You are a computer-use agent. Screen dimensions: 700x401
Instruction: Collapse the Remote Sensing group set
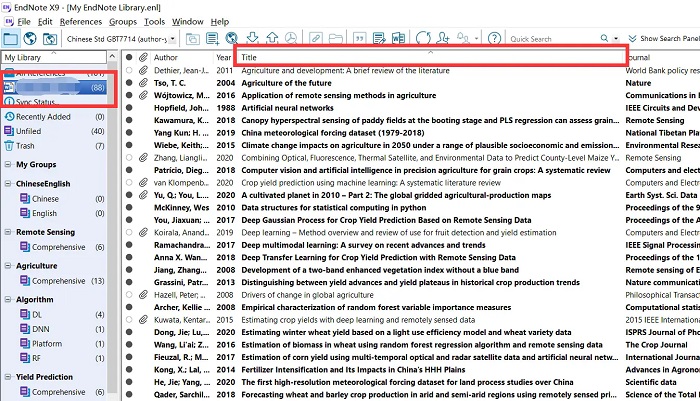click(x=8, y=232)
